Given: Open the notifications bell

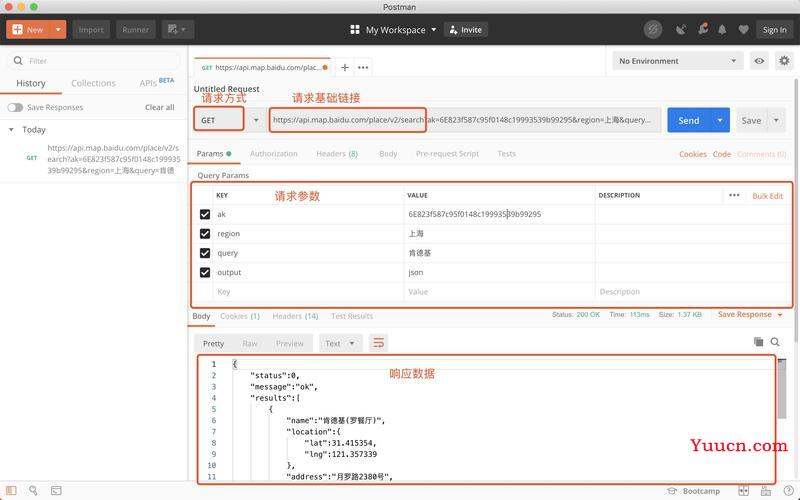Looking at the screenshot, I should (722, 30).
